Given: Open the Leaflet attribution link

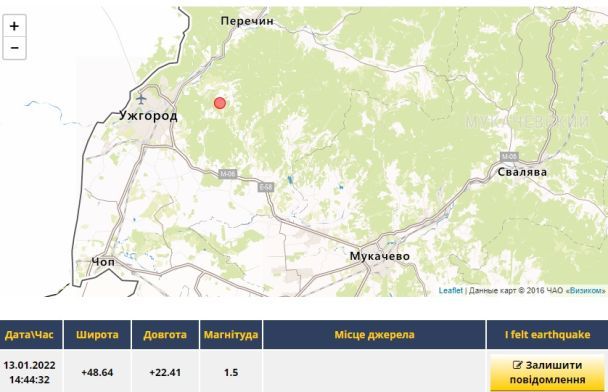Looking at the screenshot, I should tap(451, 290).
